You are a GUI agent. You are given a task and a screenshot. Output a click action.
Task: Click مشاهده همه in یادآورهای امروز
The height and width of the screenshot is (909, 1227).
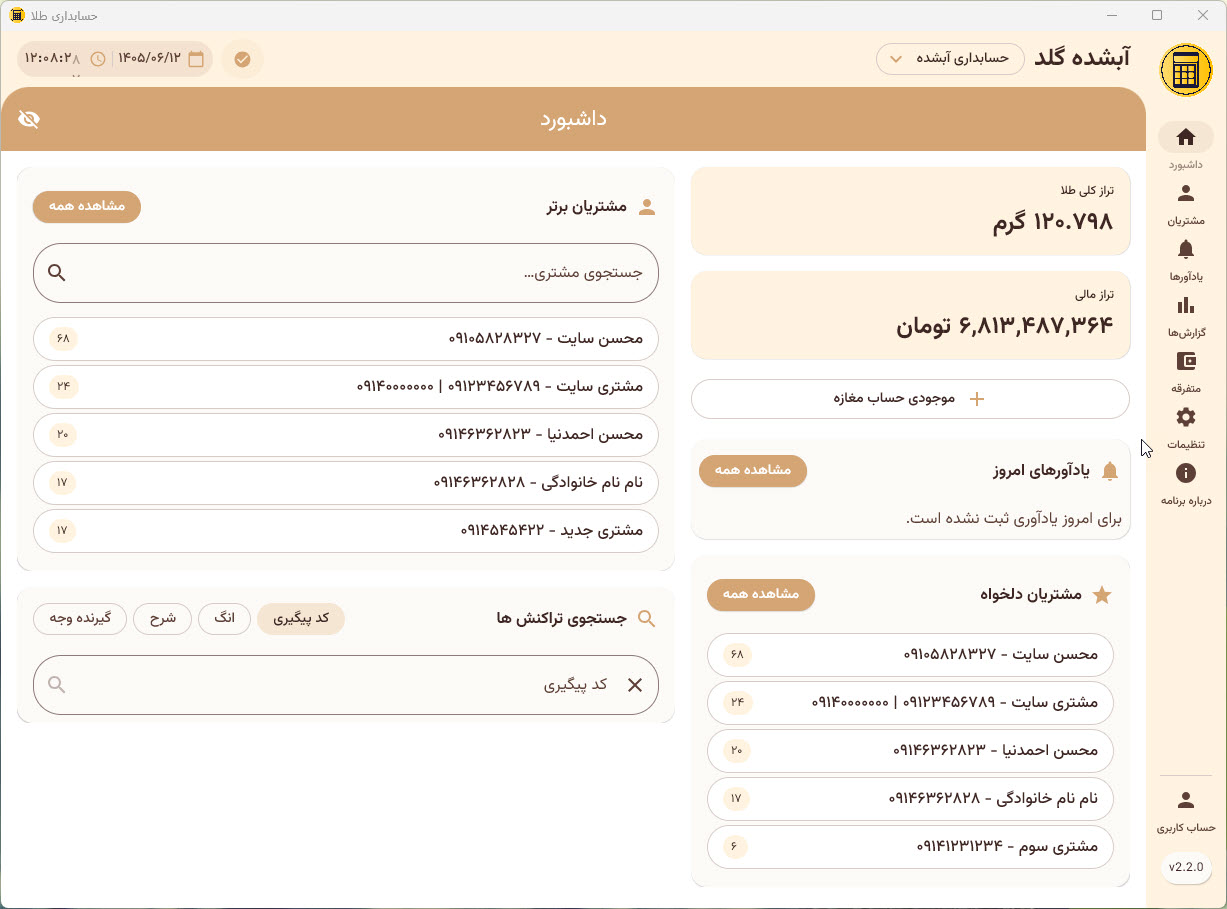pyautogui.click(x=753, y=471)
